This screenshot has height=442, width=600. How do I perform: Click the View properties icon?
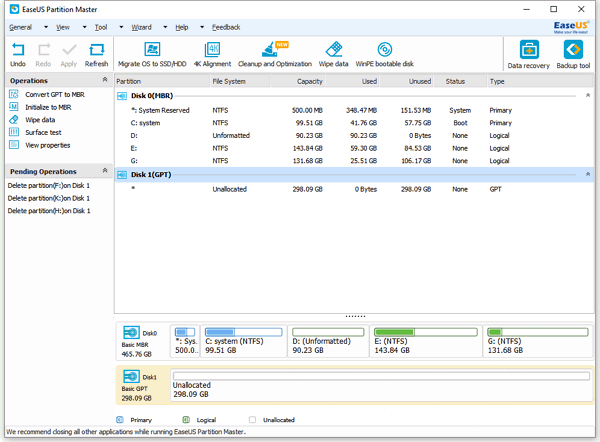[x=14, y=145]
